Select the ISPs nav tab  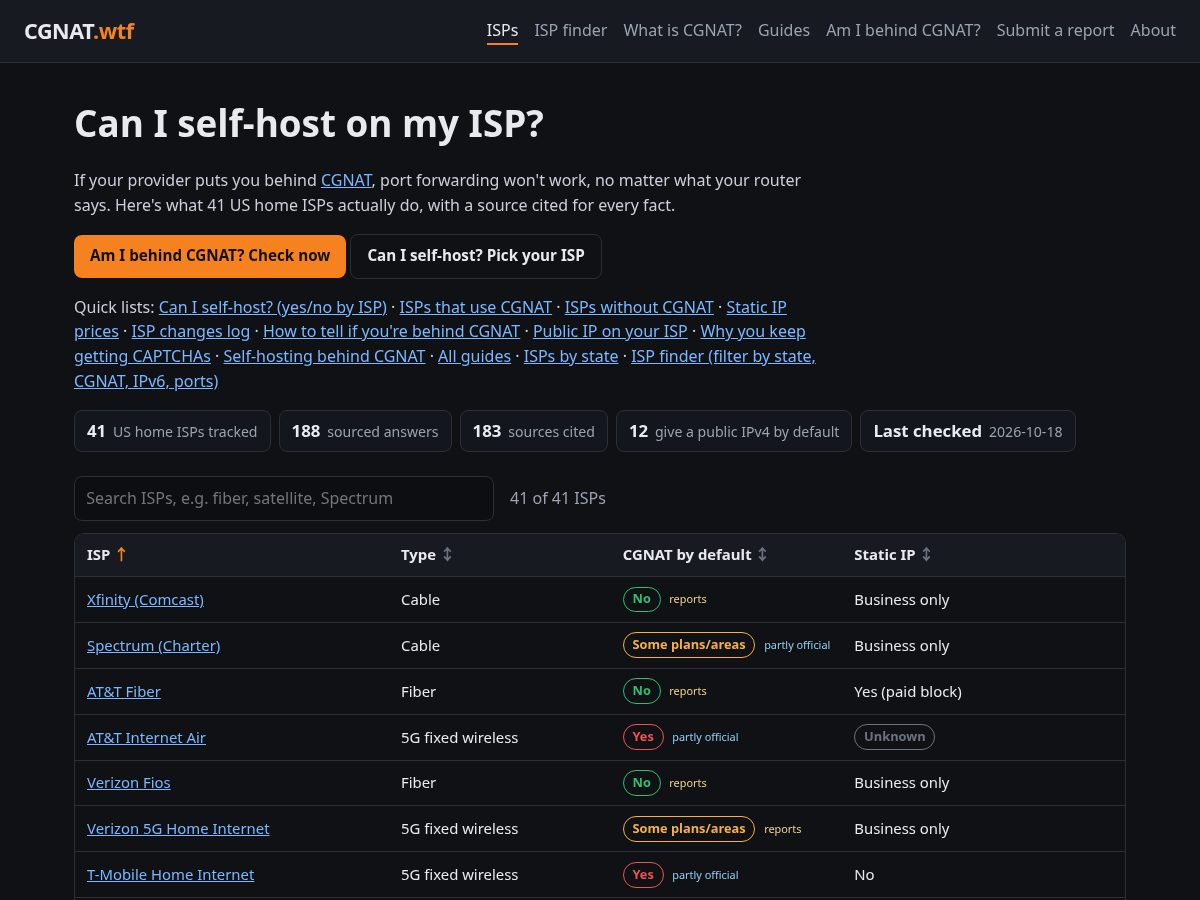502,30
